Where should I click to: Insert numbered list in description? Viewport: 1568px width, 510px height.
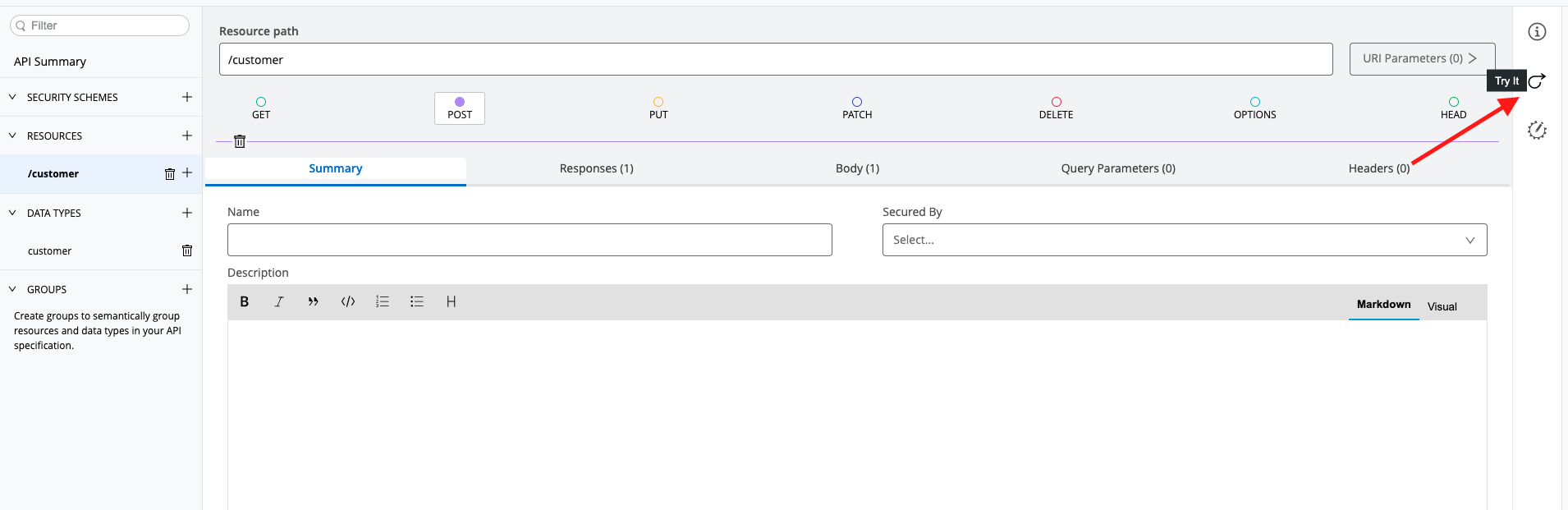coord(382,302)
